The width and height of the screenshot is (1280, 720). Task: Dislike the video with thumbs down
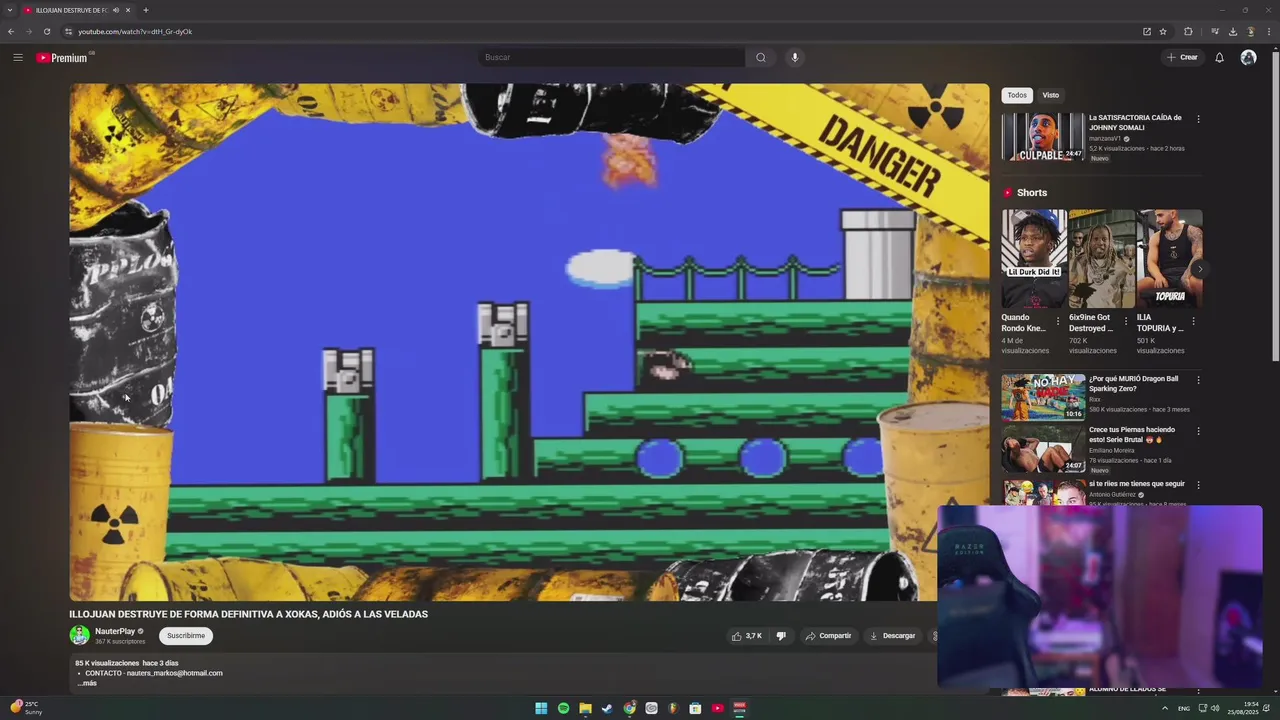[x=781, y=636]
